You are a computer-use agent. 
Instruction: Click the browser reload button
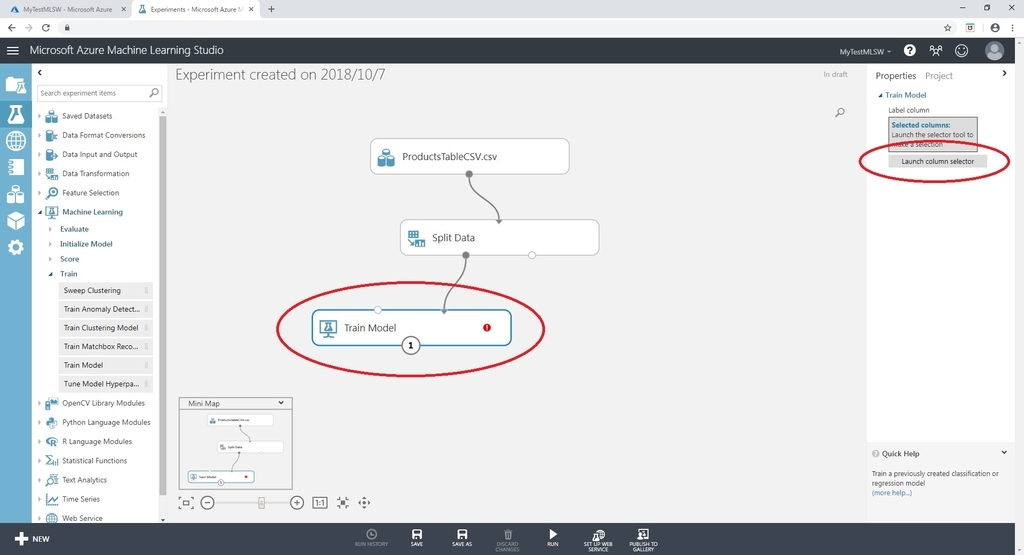point(46,27)
